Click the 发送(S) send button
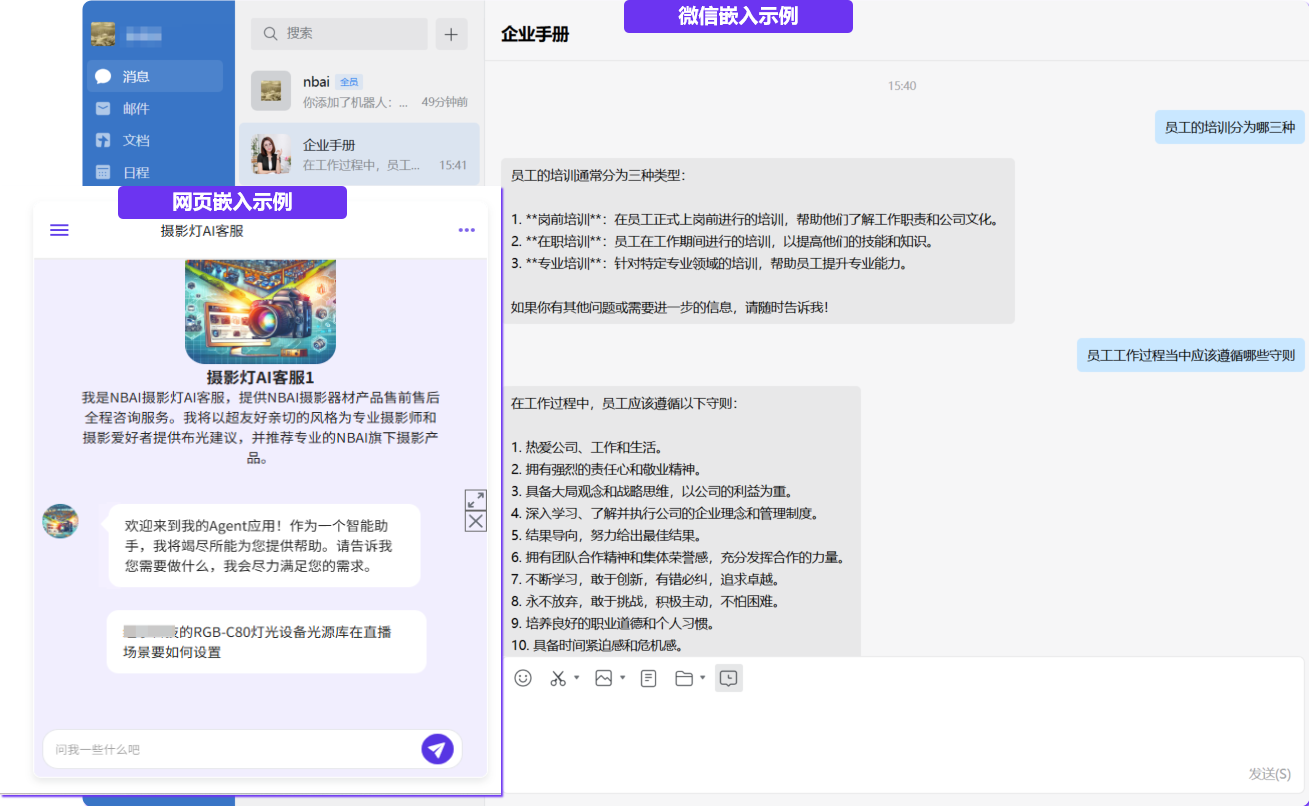 1269,773
